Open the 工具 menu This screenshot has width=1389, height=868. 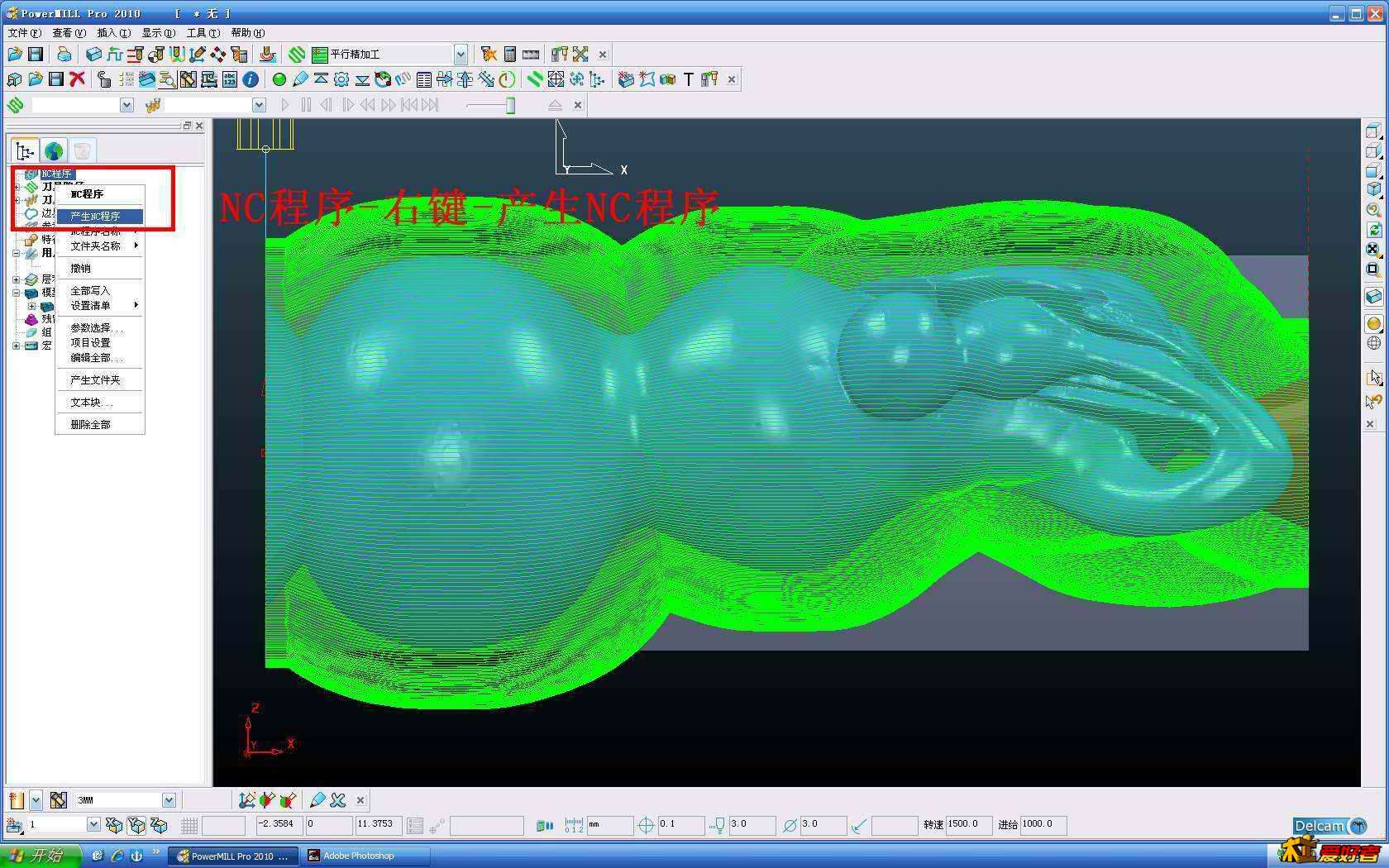(x=203, y=33)
